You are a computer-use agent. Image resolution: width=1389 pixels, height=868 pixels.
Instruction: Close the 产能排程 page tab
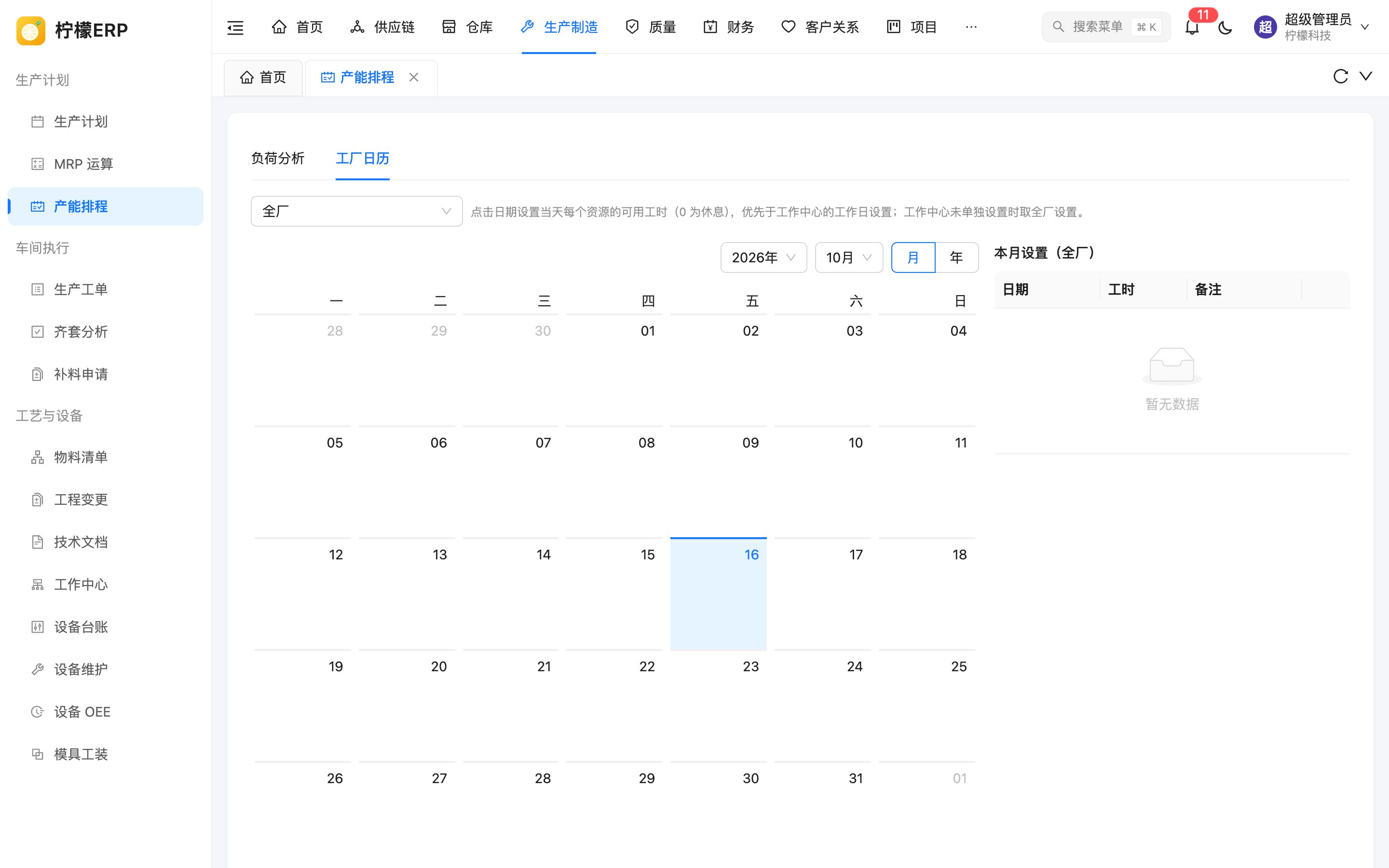tap(413, 77)
